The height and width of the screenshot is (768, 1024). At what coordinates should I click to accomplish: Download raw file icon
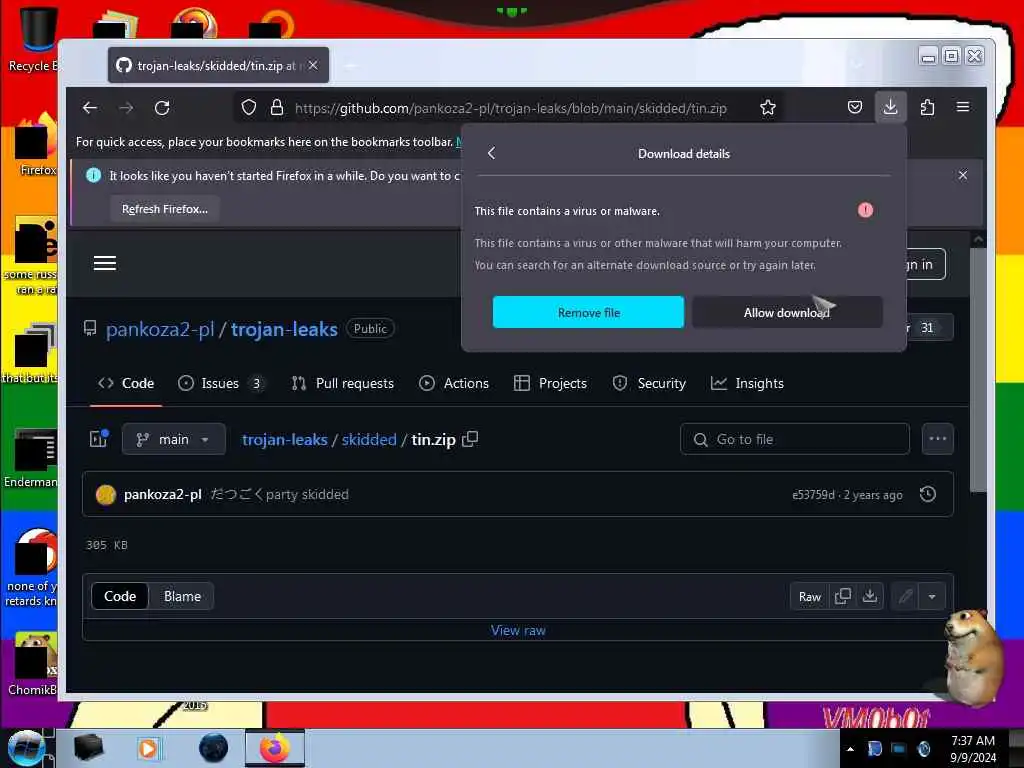tap(870, 596)
